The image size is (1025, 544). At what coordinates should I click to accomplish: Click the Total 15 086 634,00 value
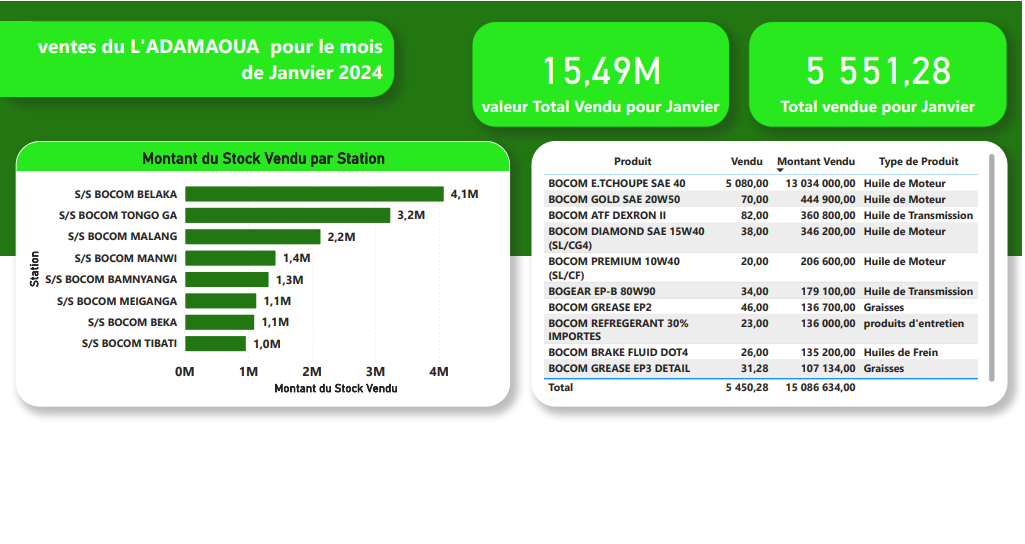820,388
